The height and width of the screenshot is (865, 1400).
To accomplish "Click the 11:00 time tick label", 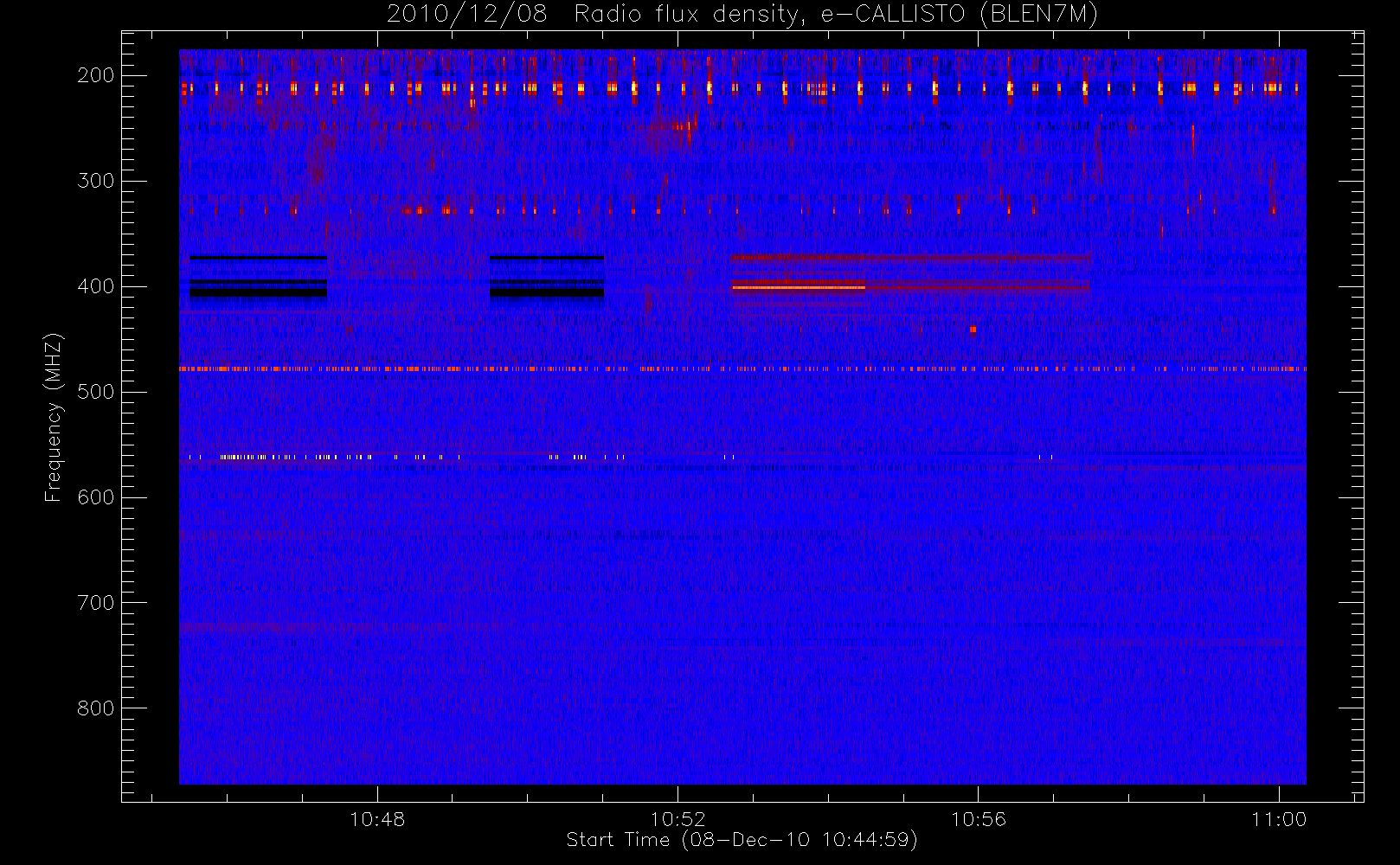I will (x=1279, y=819).
